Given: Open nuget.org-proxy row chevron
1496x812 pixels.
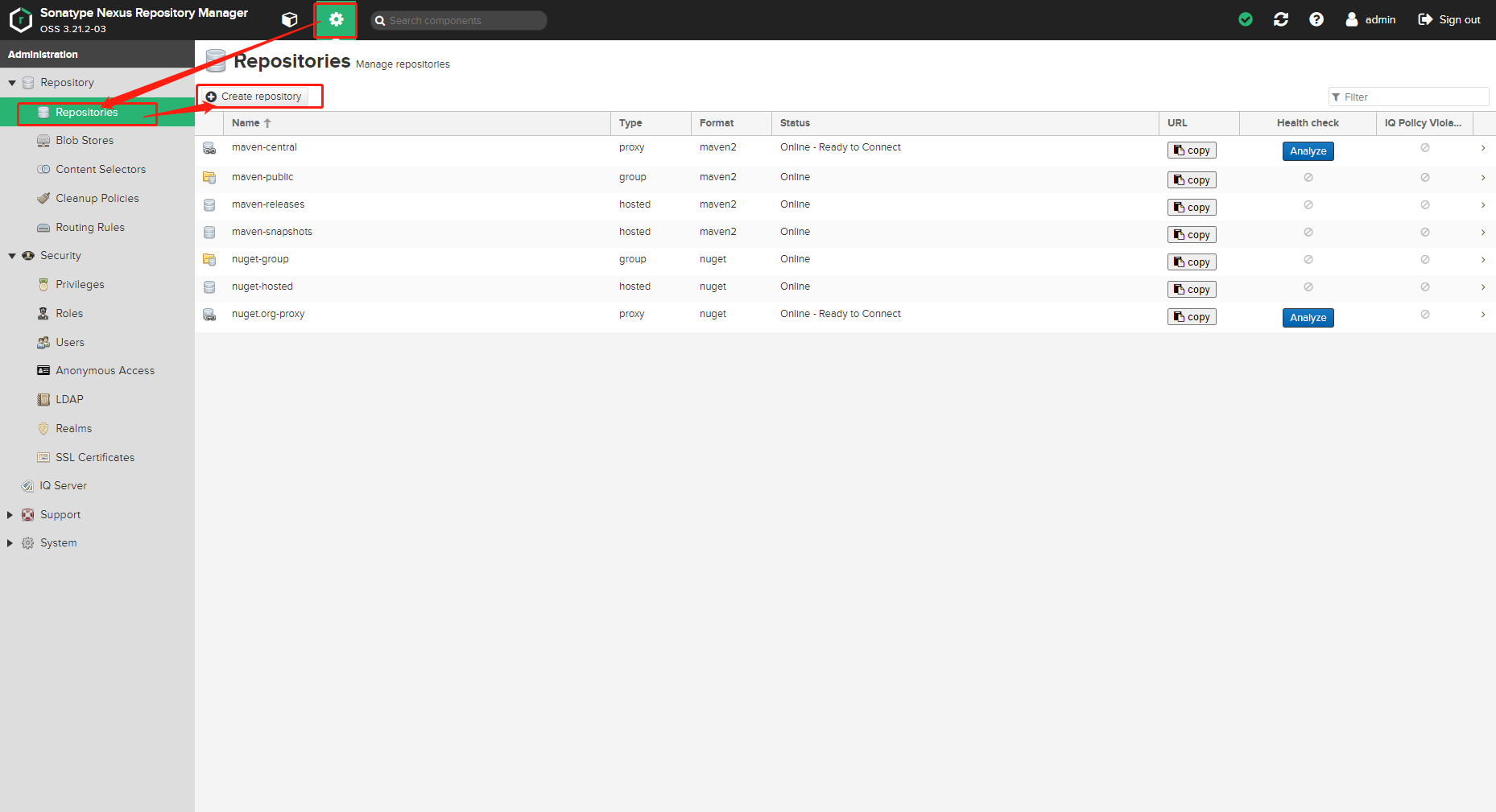Looking at the screenshot, I should (x=1483, y=315).
